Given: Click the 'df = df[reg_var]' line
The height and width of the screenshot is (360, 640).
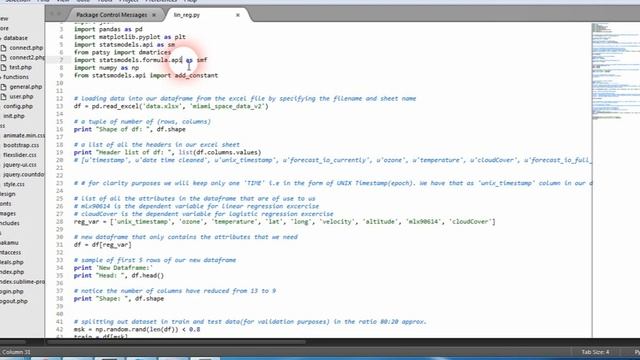Looking at the screenshot, I should pyautogui.click(x=102, y=245).
